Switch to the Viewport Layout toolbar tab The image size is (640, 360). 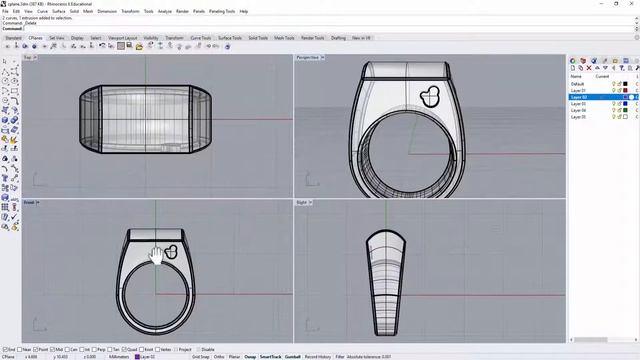coord(122,38)
